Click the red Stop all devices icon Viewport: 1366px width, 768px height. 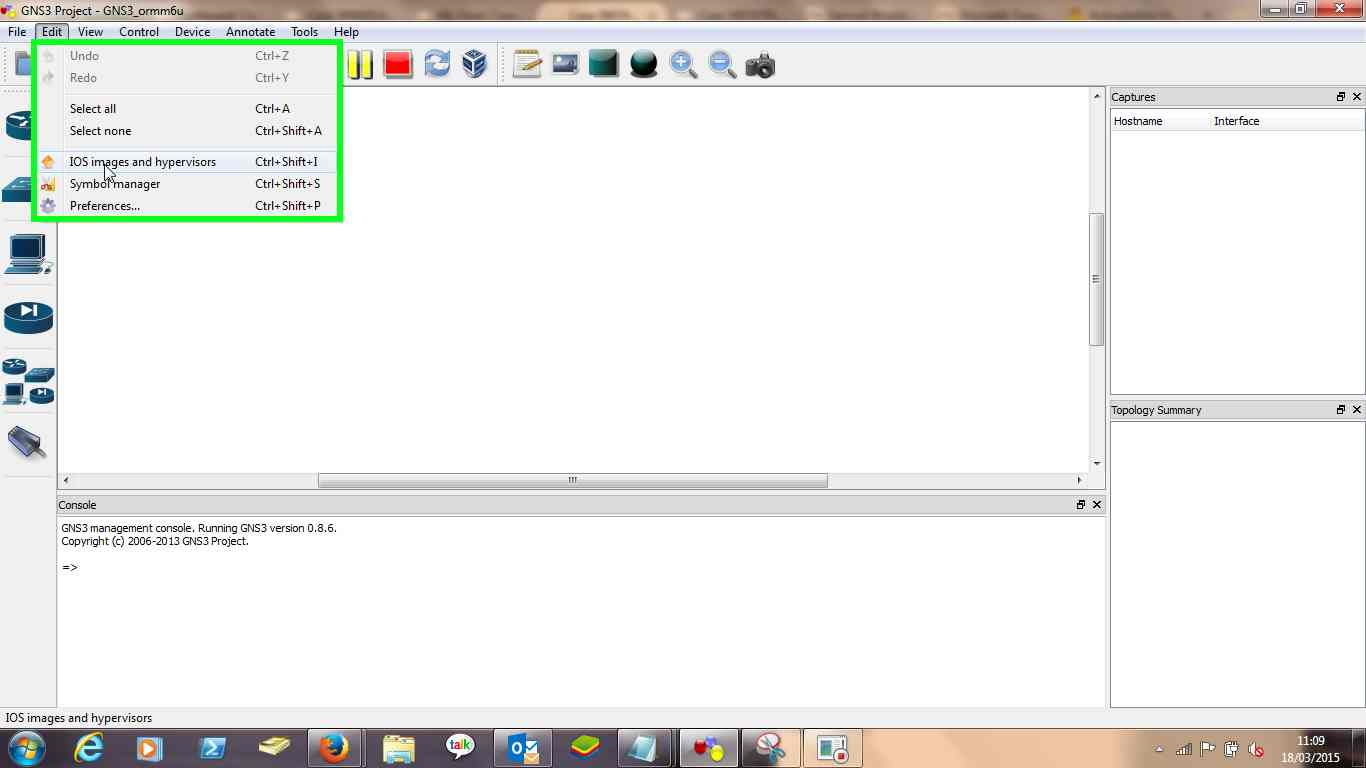(398, 65)
